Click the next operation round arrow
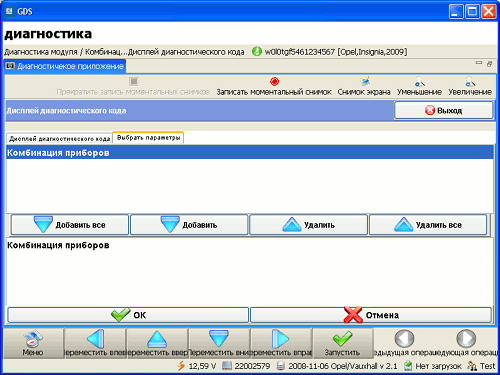The width and height of the screenshot is (500, 375). pos(466,339)
